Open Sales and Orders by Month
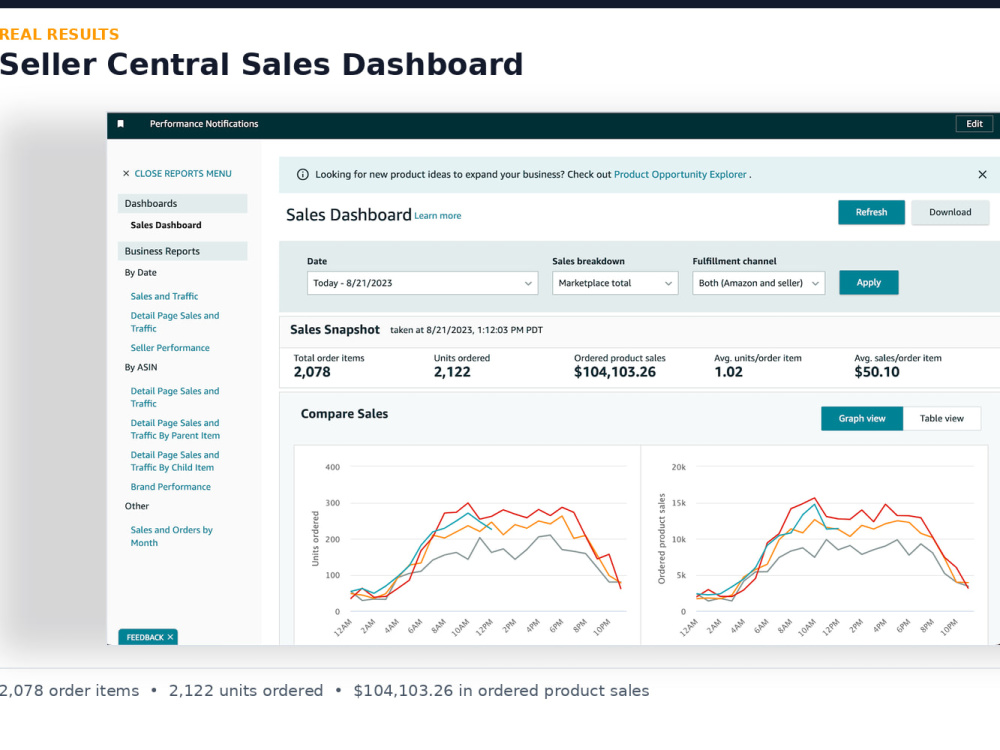Image resolution: width=1000 pixels, height=750 pixels. click(172, 536)
